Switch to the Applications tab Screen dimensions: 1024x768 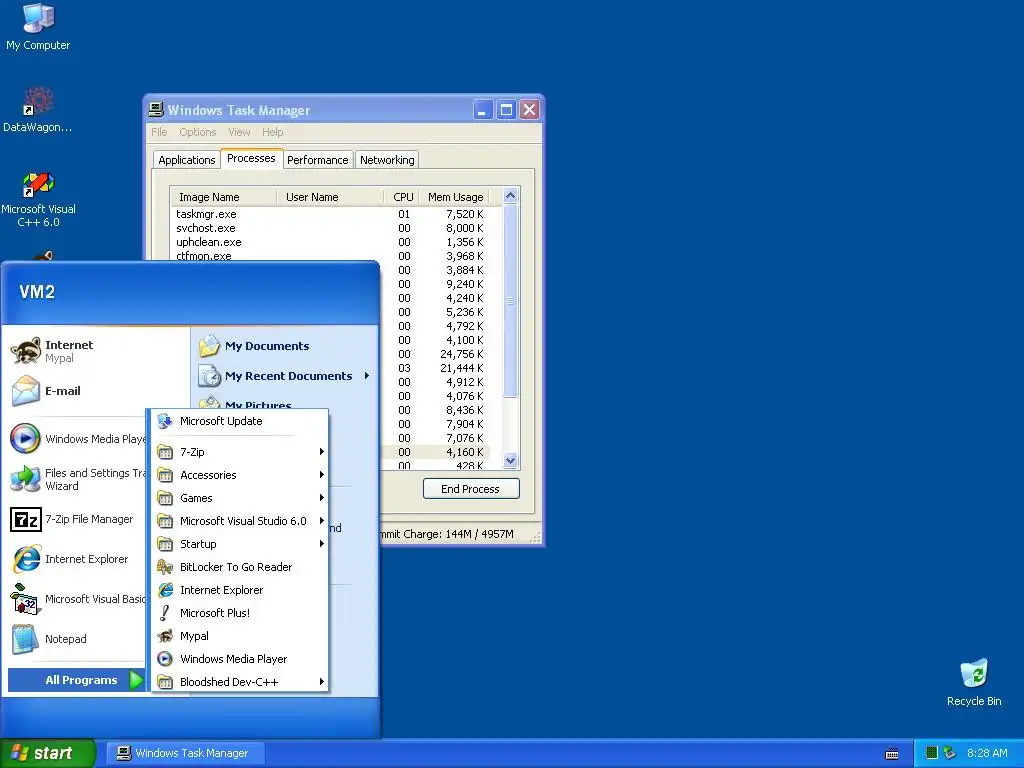tap(186, 160)
